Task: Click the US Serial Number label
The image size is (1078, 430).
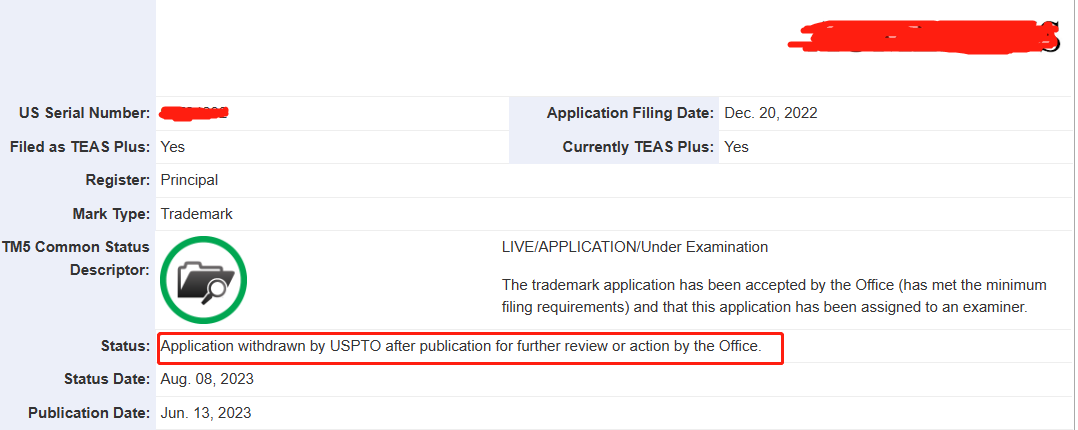Action: pos(85,114)
